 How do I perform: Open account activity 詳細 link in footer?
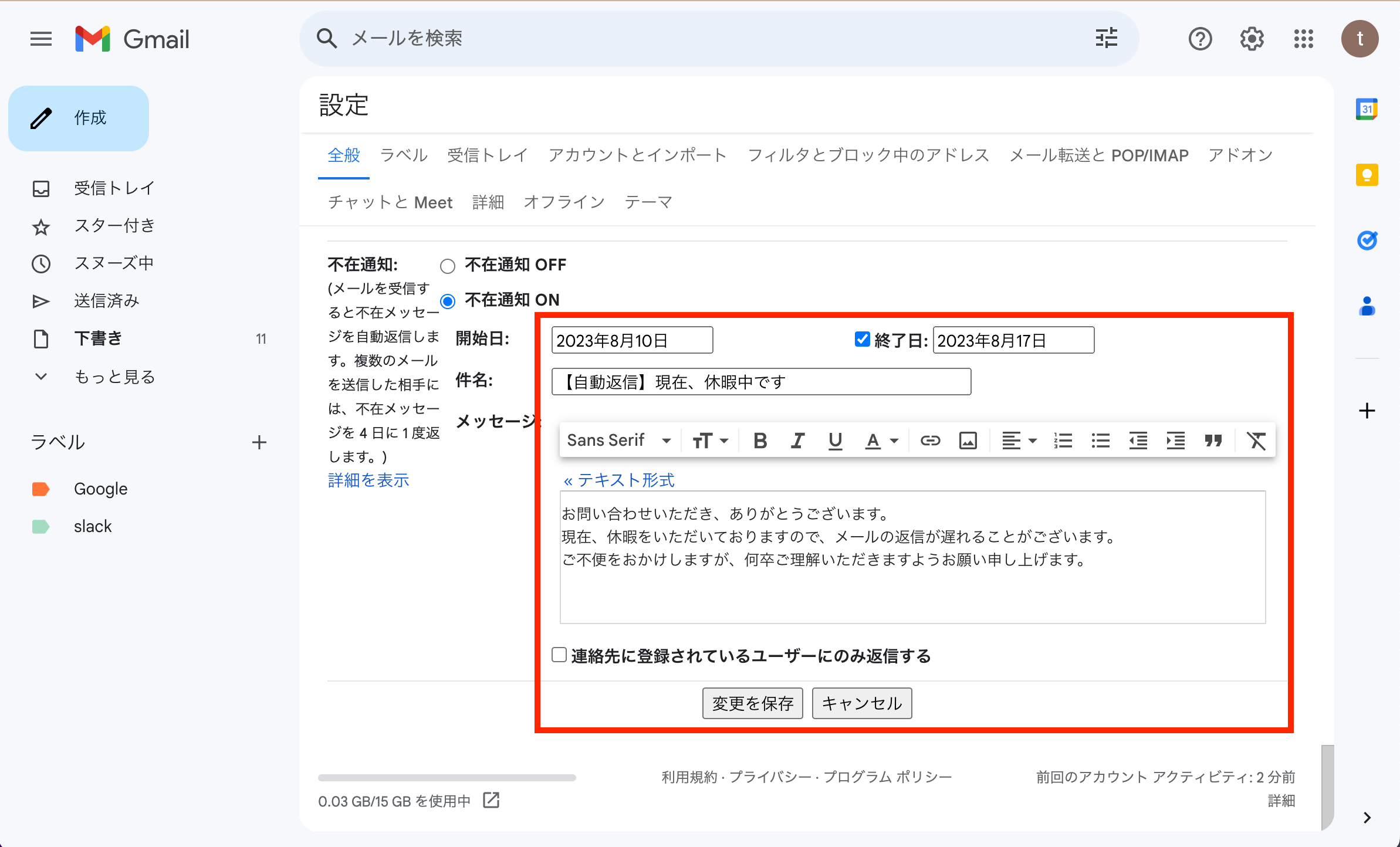[x=1281, y=801]
